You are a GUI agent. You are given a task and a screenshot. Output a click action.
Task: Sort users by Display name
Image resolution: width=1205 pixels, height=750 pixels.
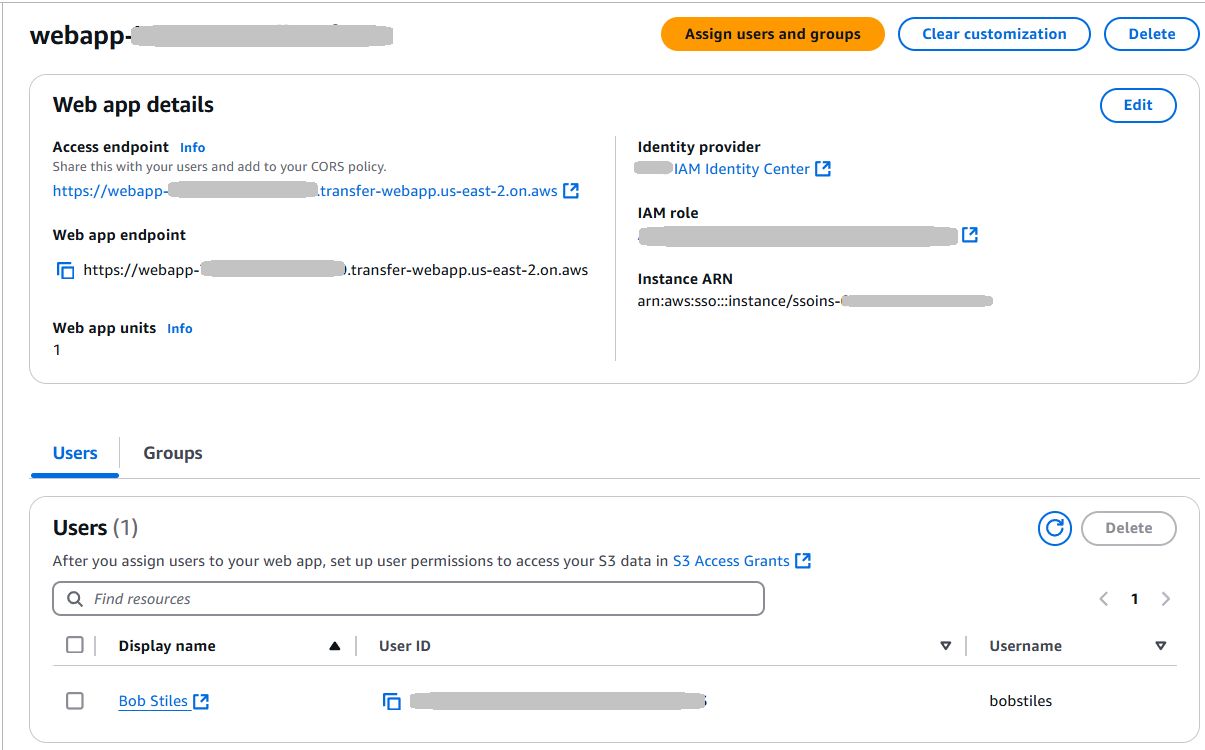pos(335,646)
